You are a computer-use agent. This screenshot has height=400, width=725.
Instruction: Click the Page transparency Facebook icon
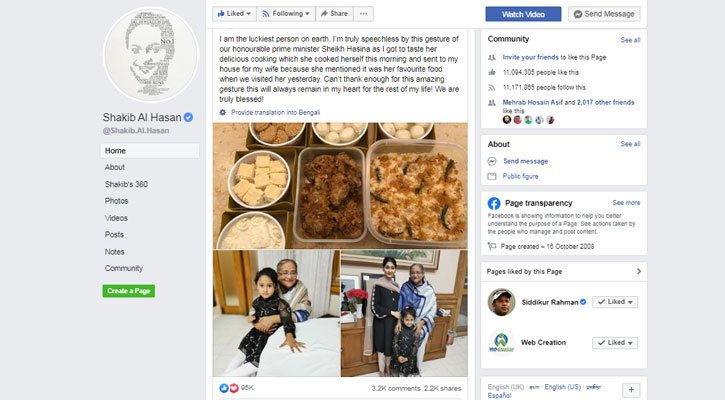pyautogui.click(x=493, y=202)
